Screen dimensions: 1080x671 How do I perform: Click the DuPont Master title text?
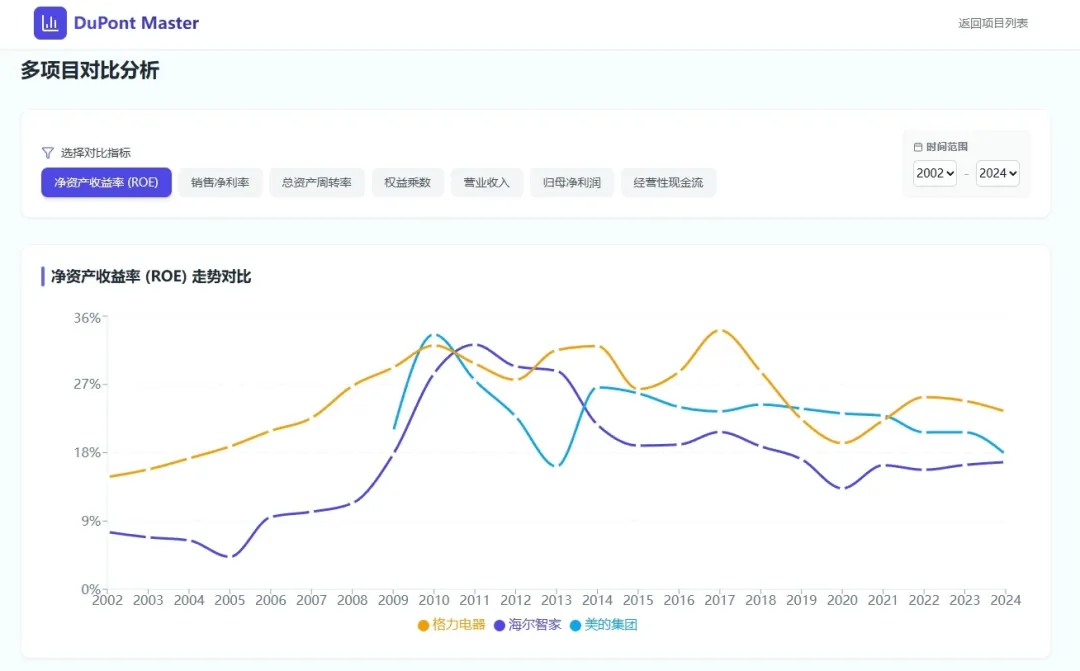click(136, 23)
